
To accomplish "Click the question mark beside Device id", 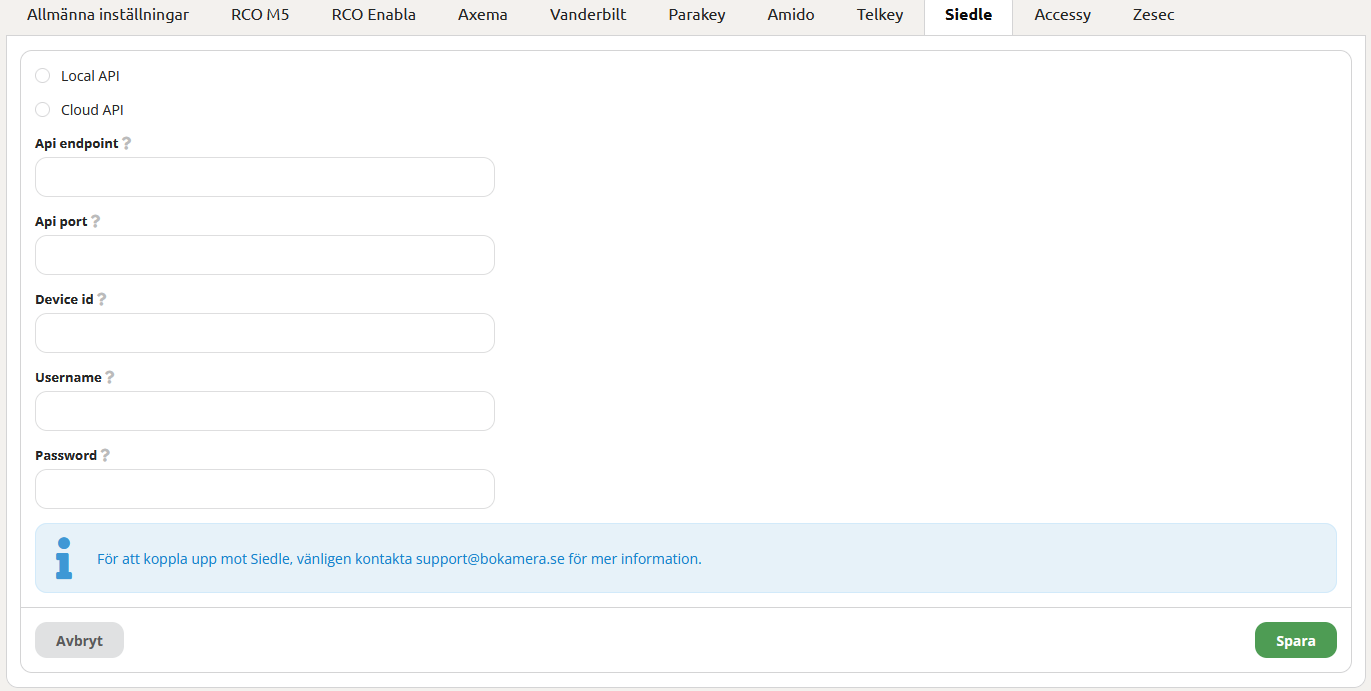I will click(102, 300).
